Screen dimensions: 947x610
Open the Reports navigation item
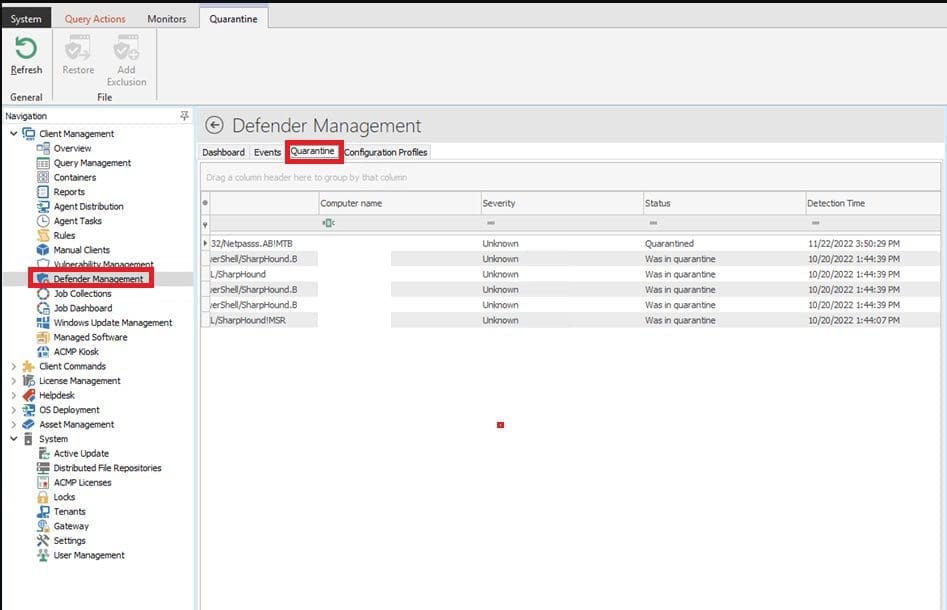tap(69, 192)
